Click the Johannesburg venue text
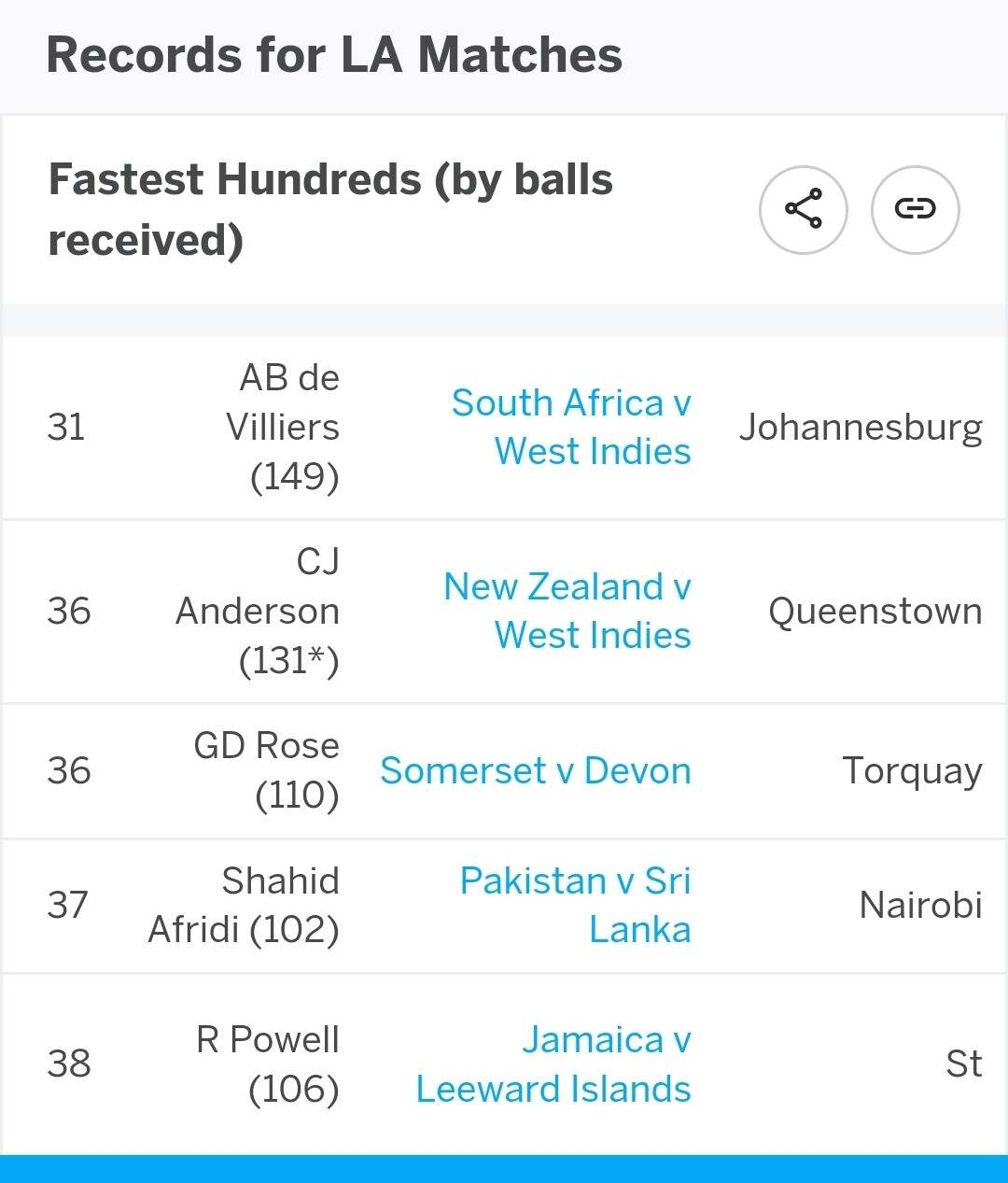 (861, 428)
